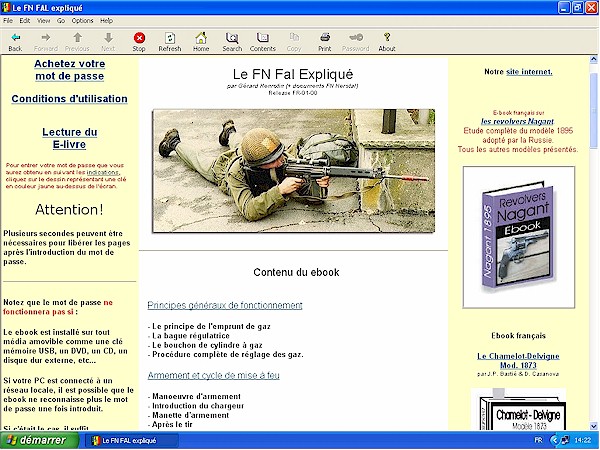
Task: Open the View menu
Action: pos(43,21)
